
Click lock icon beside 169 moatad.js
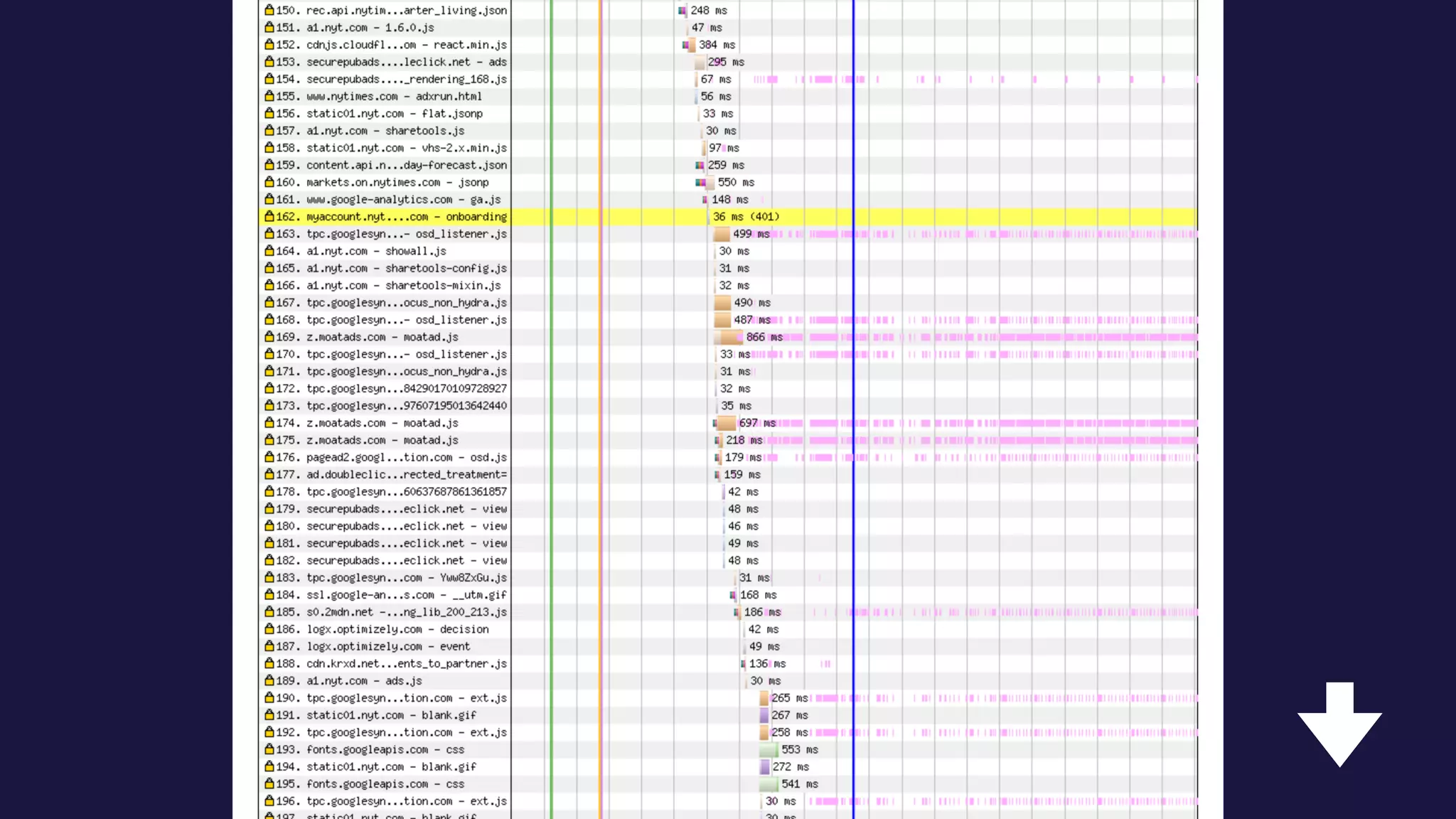pyautogui.click(x=269, y=336)
